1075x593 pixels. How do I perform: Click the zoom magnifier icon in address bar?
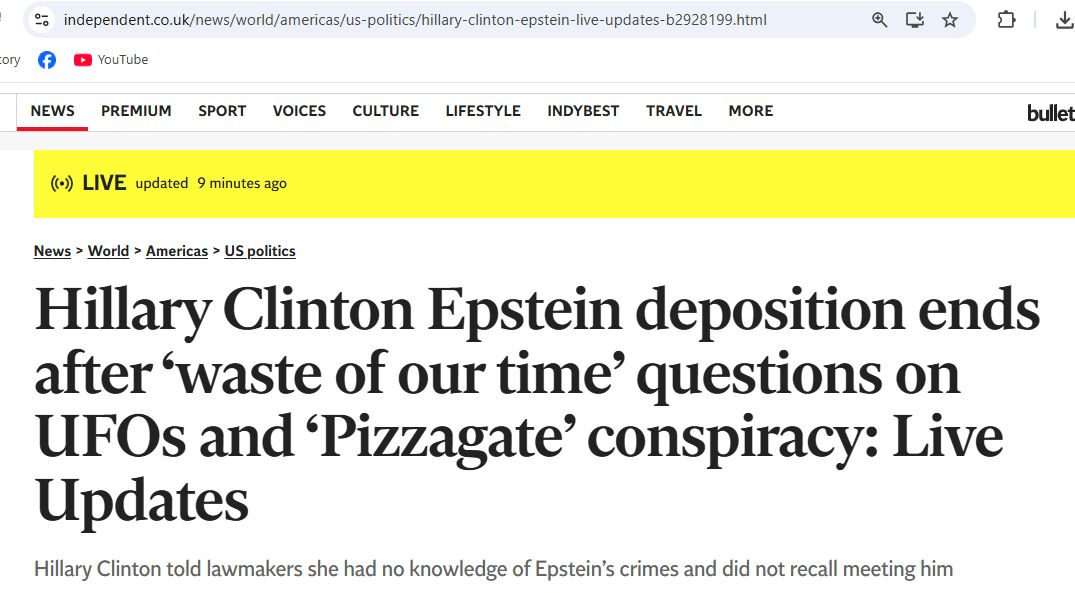click(x=880, y=19)
